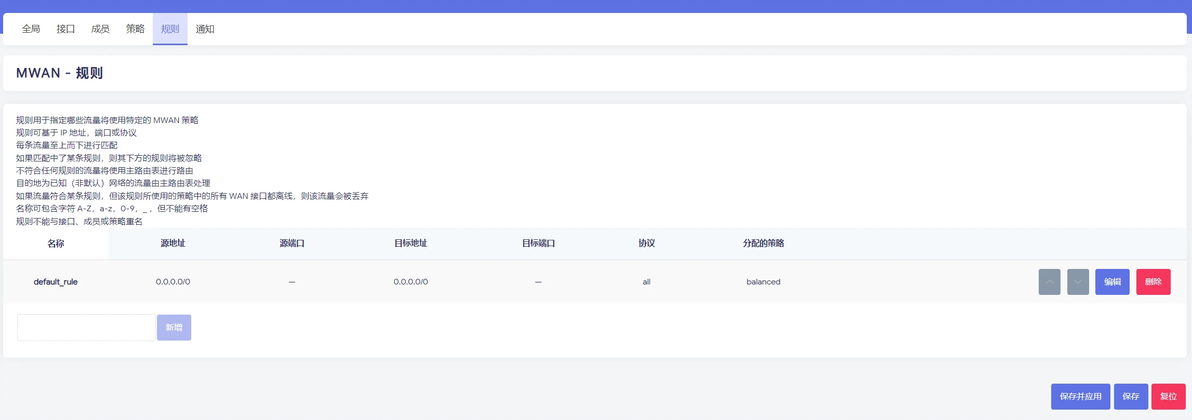Open the 全局 tab
The width and height of the screenshot is (1192, 420).
[x=31, y=29]
